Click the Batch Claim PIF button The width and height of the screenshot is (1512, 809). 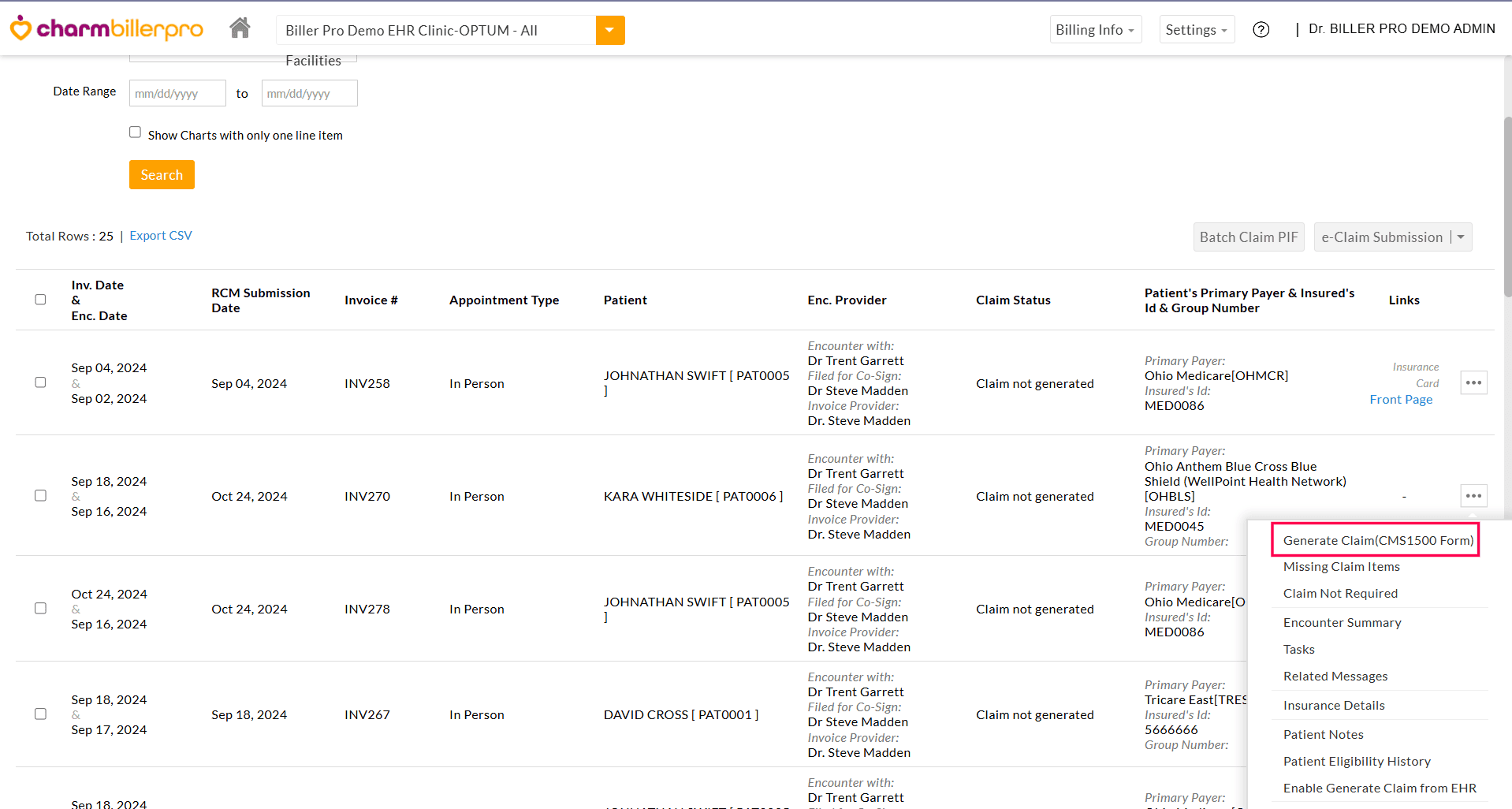(x=1249, y=237)
